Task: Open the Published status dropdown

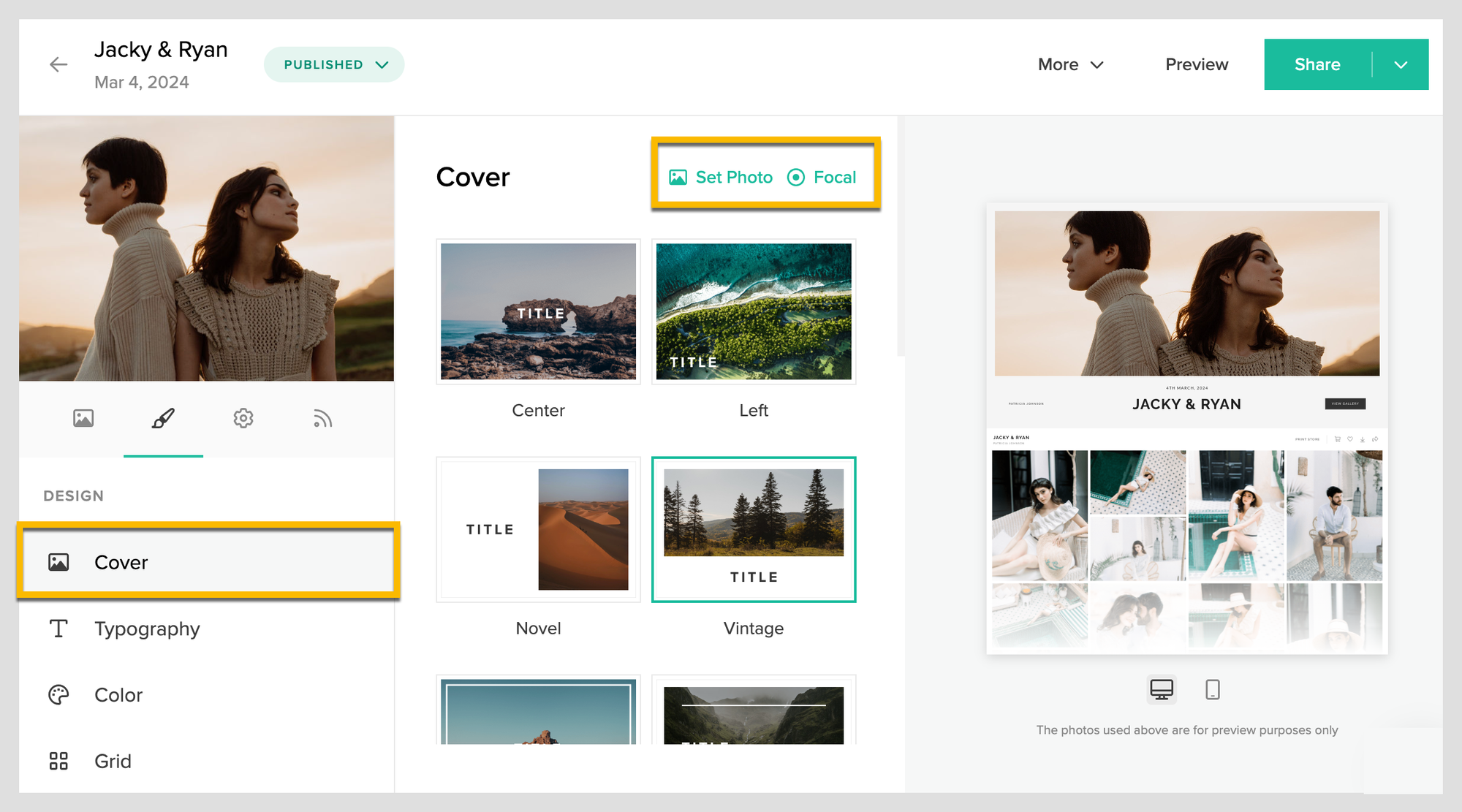Action: pos(334,64)
